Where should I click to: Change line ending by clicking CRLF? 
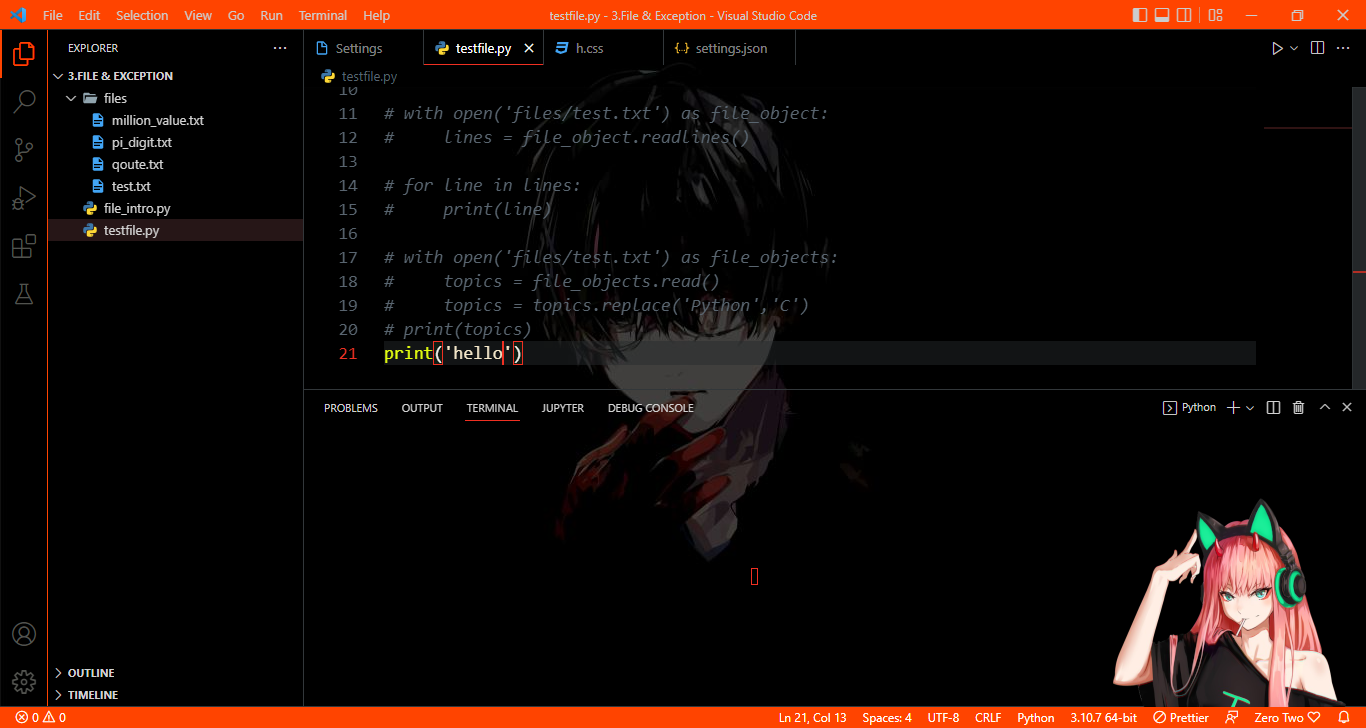coord(987,717)
